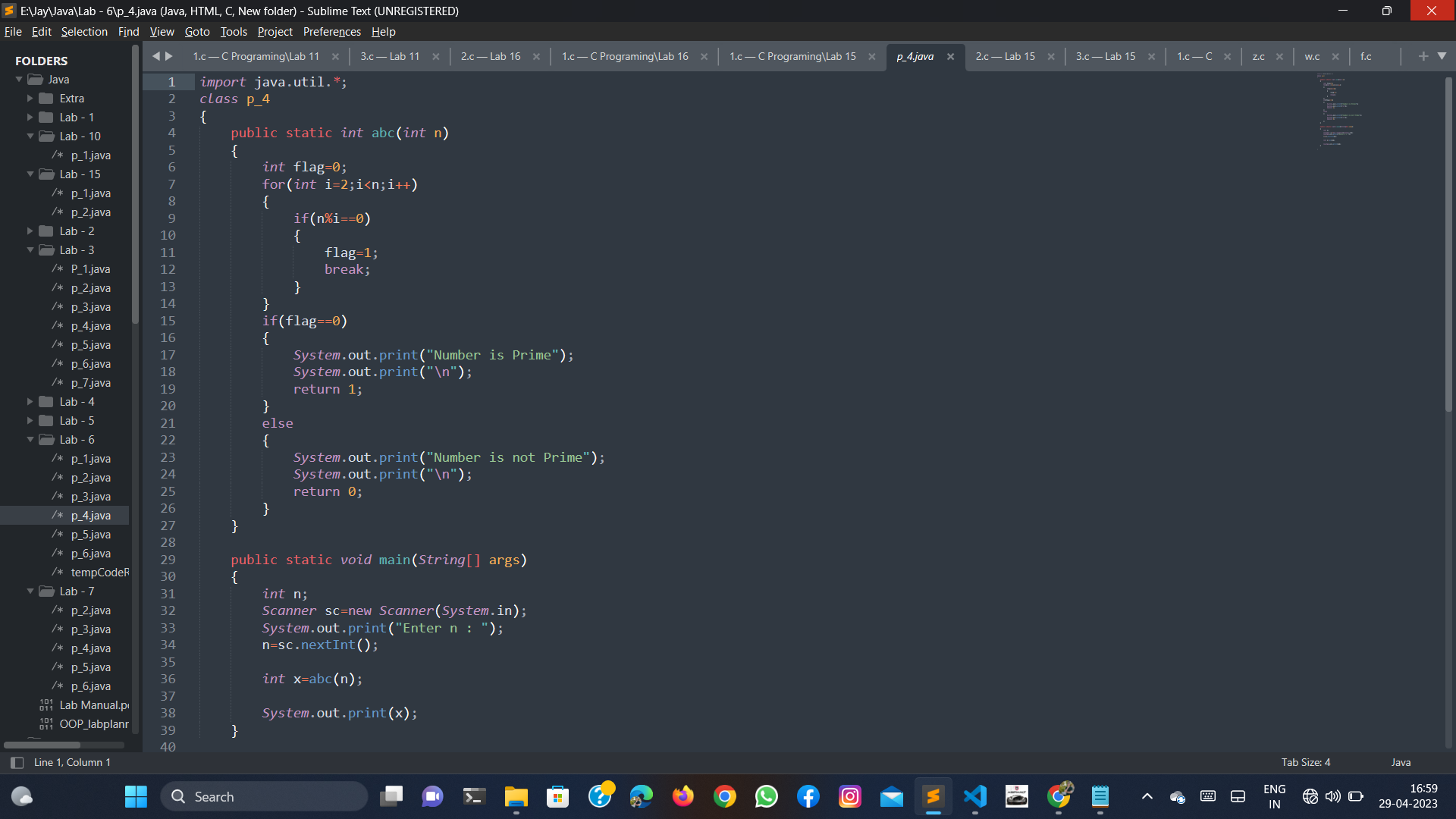Change syntax via Java status label
This screenshot has height=819, width=1456.
click(1401, 762)
